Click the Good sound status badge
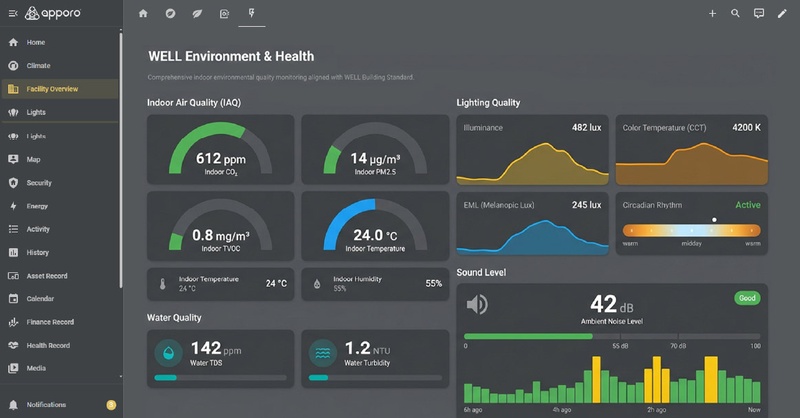 click(747, 298)
